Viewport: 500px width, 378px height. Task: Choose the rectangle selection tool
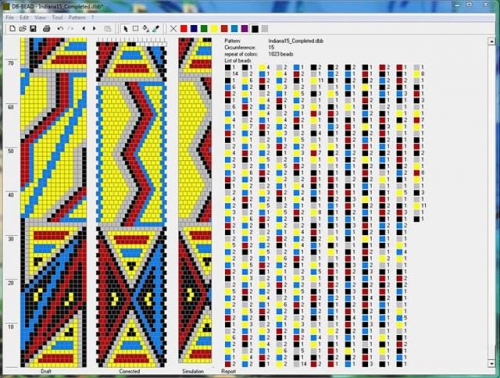(x=136, y=29)
